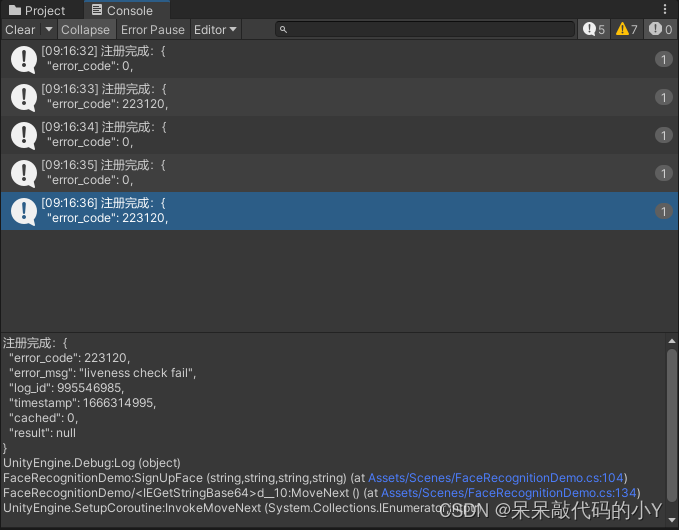Viewport: 679px width, 530px height.
Task: Open the Console panel kebab menu
Action: (666, 10)
